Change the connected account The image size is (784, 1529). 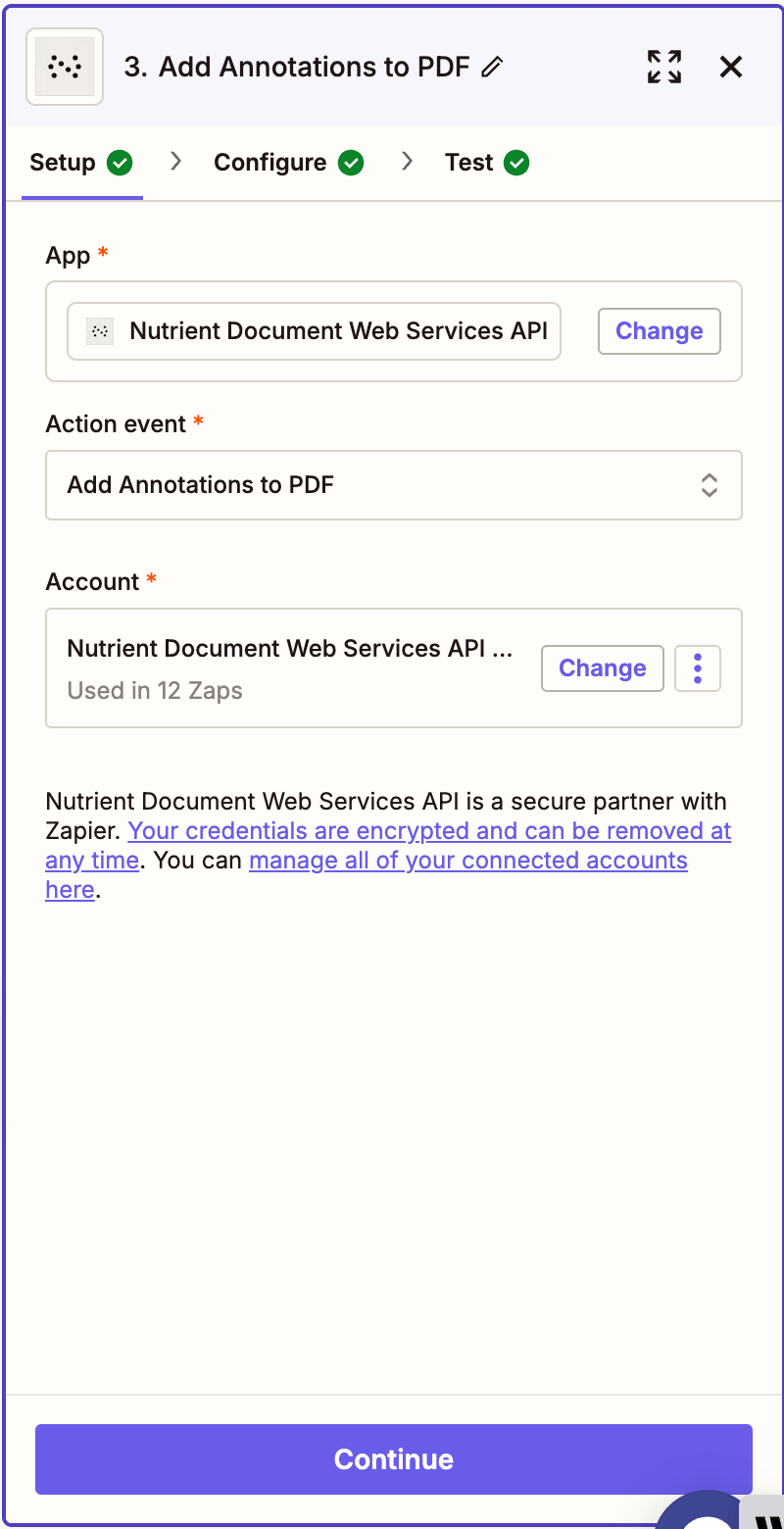pyautogui.click(x=602, y=667)
